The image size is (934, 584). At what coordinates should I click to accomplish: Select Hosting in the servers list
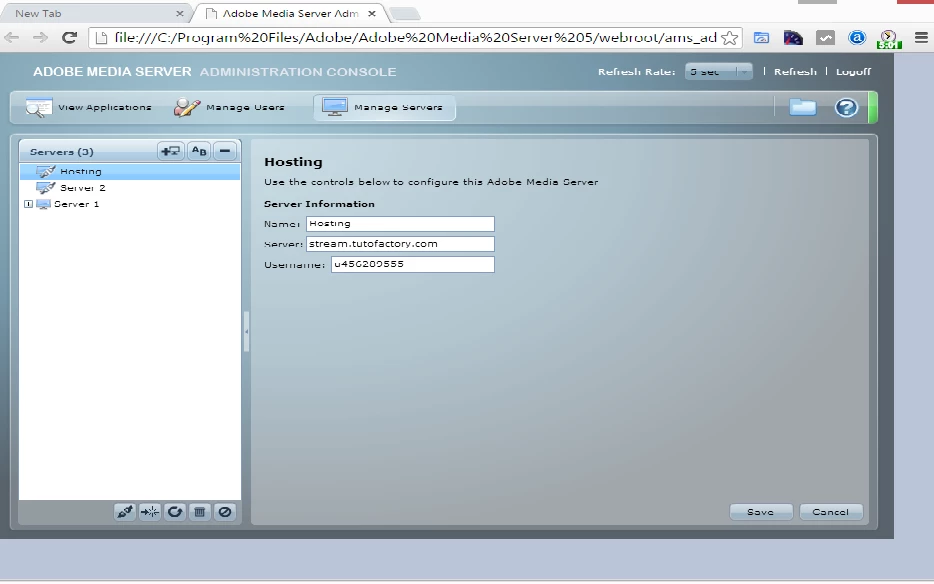[130, 172]
